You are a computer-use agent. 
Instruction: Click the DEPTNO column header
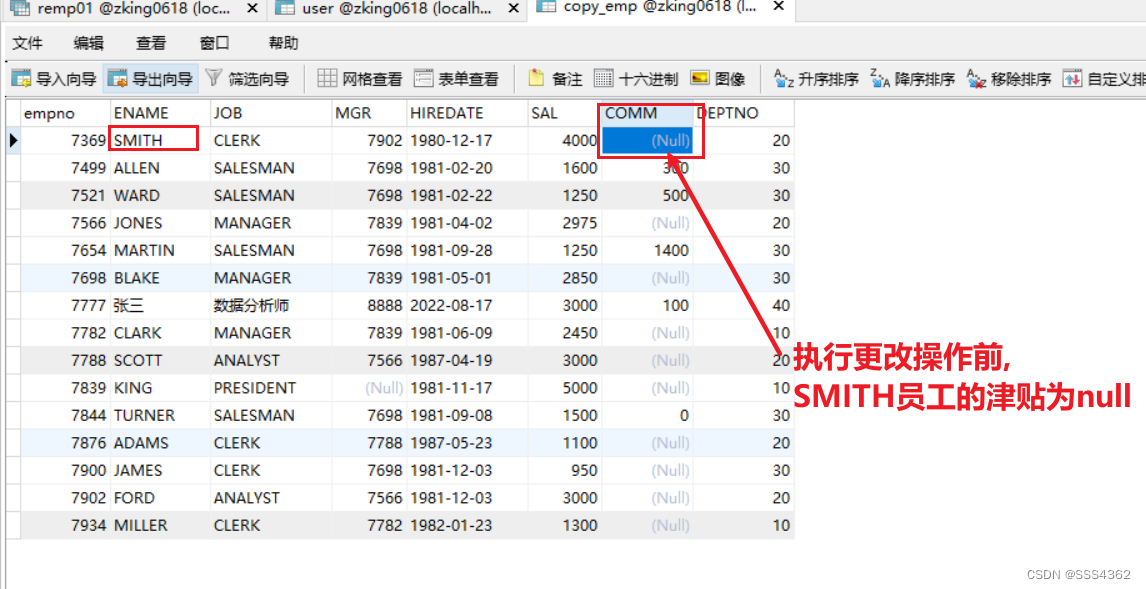(743, 113)
